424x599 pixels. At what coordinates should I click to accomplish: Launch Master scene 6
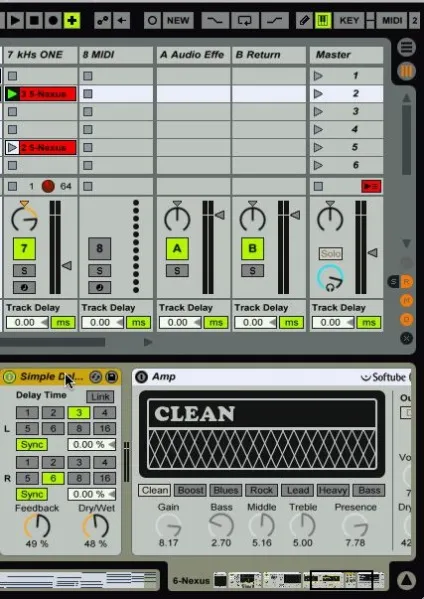click(x=318, y=165)
